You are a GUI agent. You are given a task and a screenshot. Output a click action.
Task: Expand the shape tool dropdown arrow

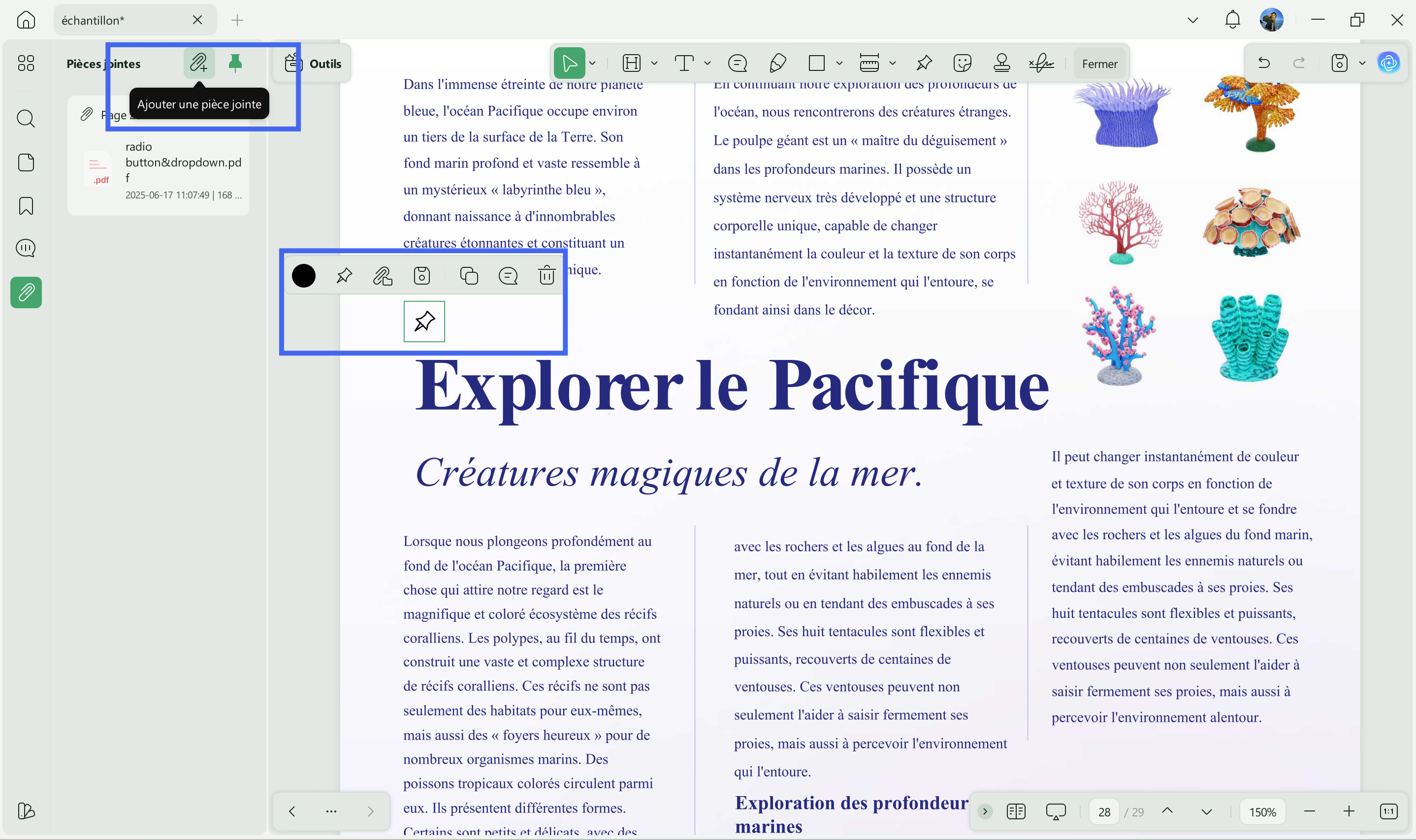(839, 64)
